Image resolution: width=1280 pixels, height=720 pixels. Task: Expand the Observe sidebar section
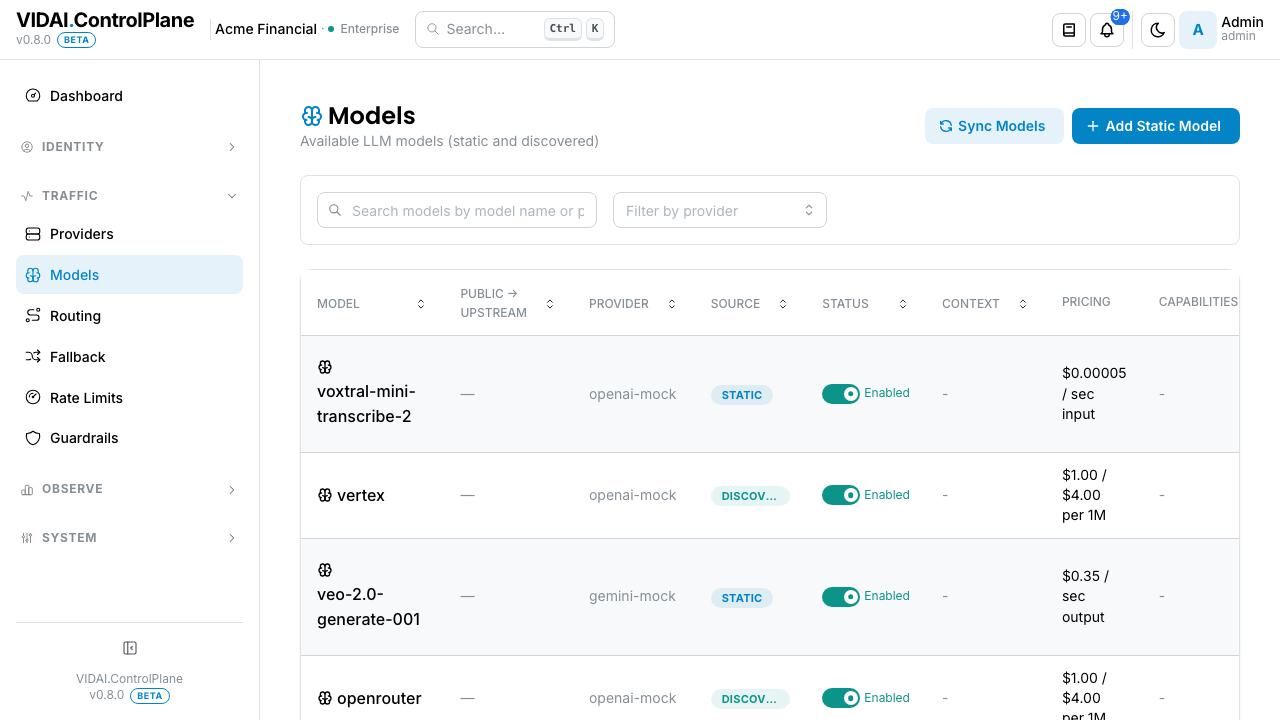[129, 489]
